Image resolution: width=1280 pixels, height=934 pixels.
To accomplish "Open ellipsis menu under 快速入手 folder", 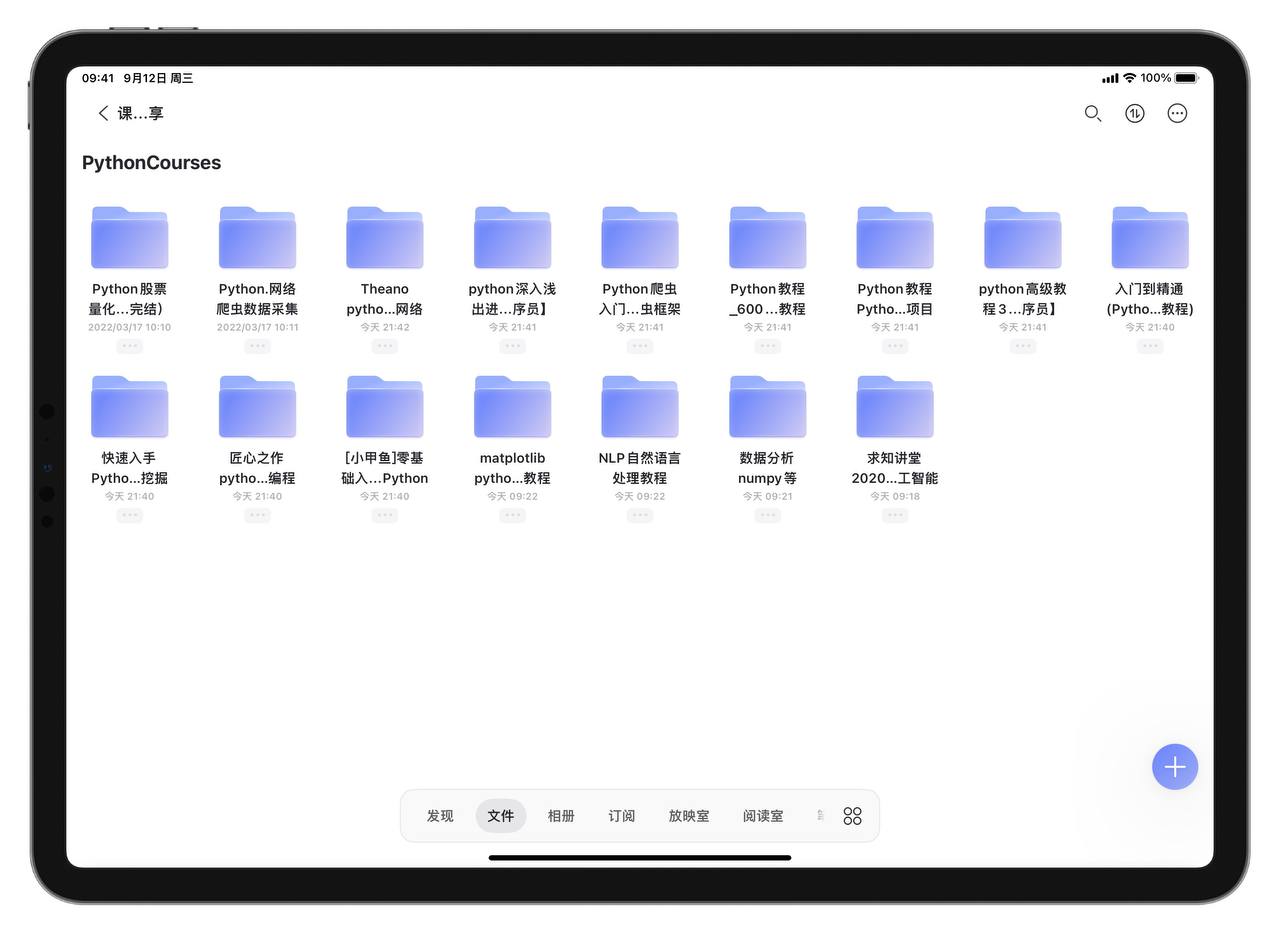I will (x=129, y=515).
